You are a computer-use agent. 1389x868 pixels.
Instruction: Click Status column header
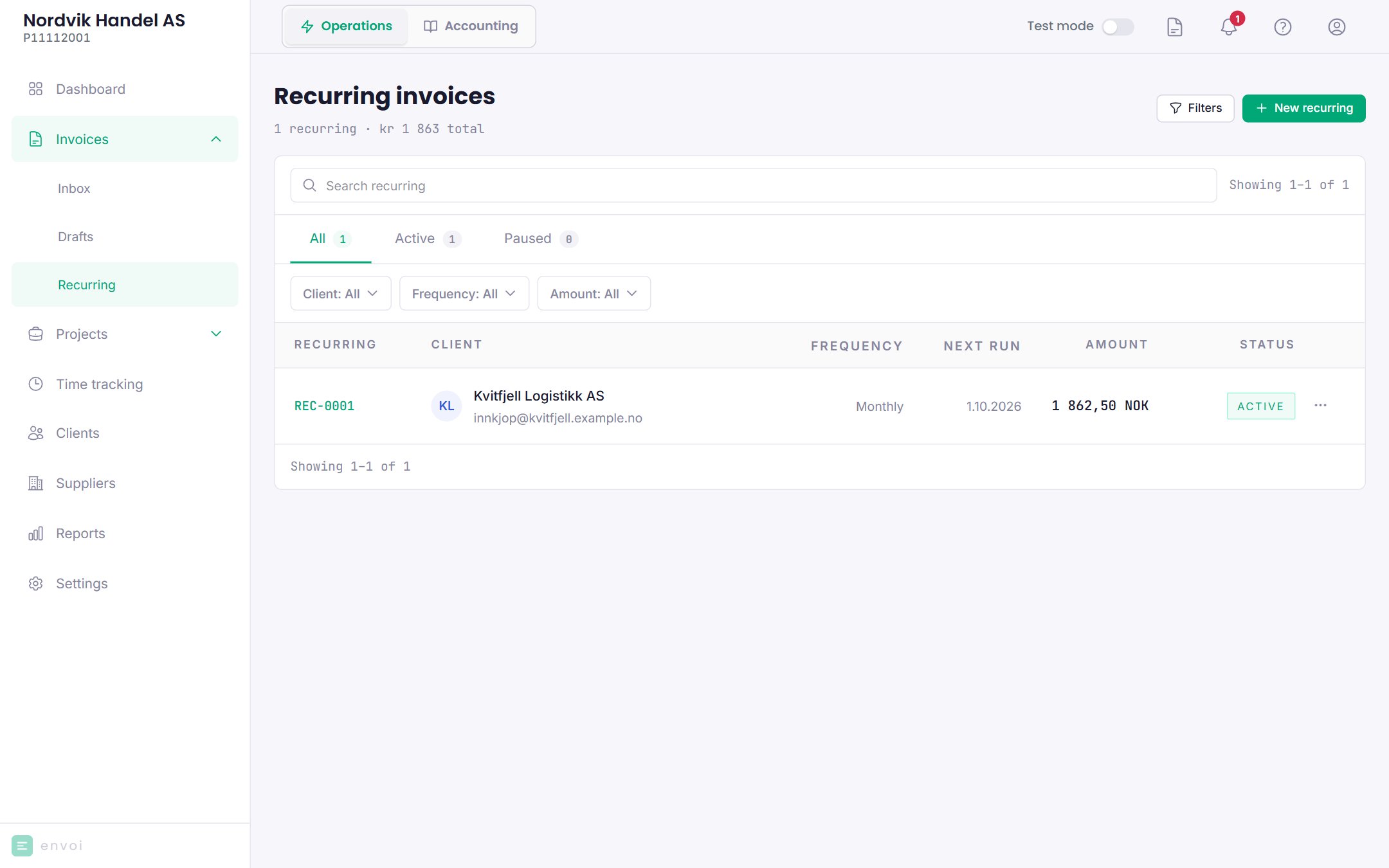tap(1267, 345)
